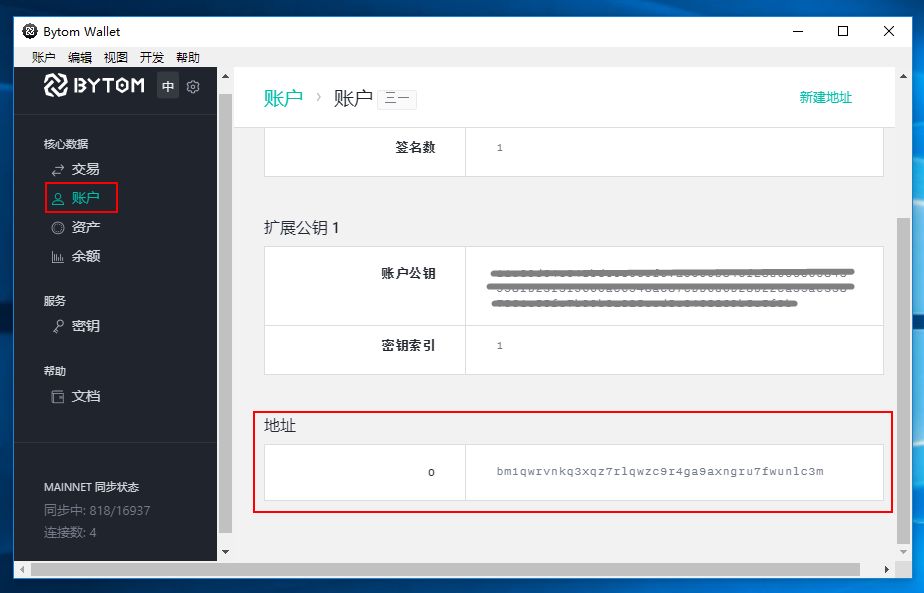Screen dimensions: 924x593
Task: Open the 开发 menu
Action: click(x=151, y=57)
